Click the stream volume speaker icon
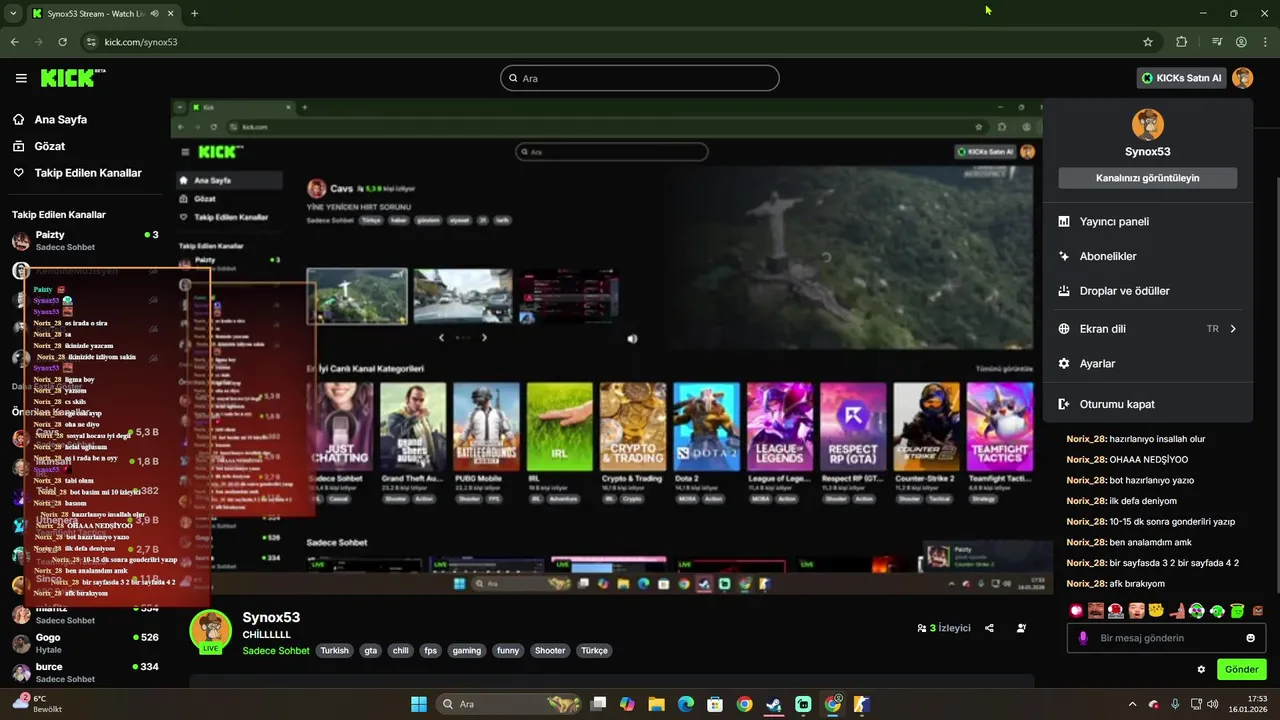Screen dimensions: 1280x720 pyautogui.click(x=632, y=339)
